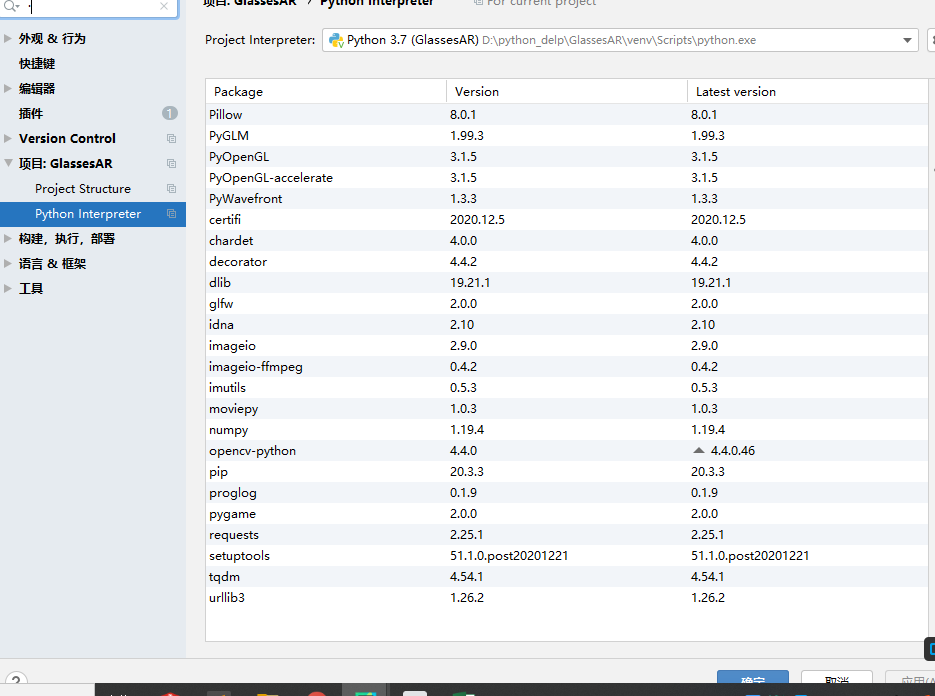Click the Python icon in the interpreter field
Viewport: 935px width, 696px height.
click(x=336, y=40)
